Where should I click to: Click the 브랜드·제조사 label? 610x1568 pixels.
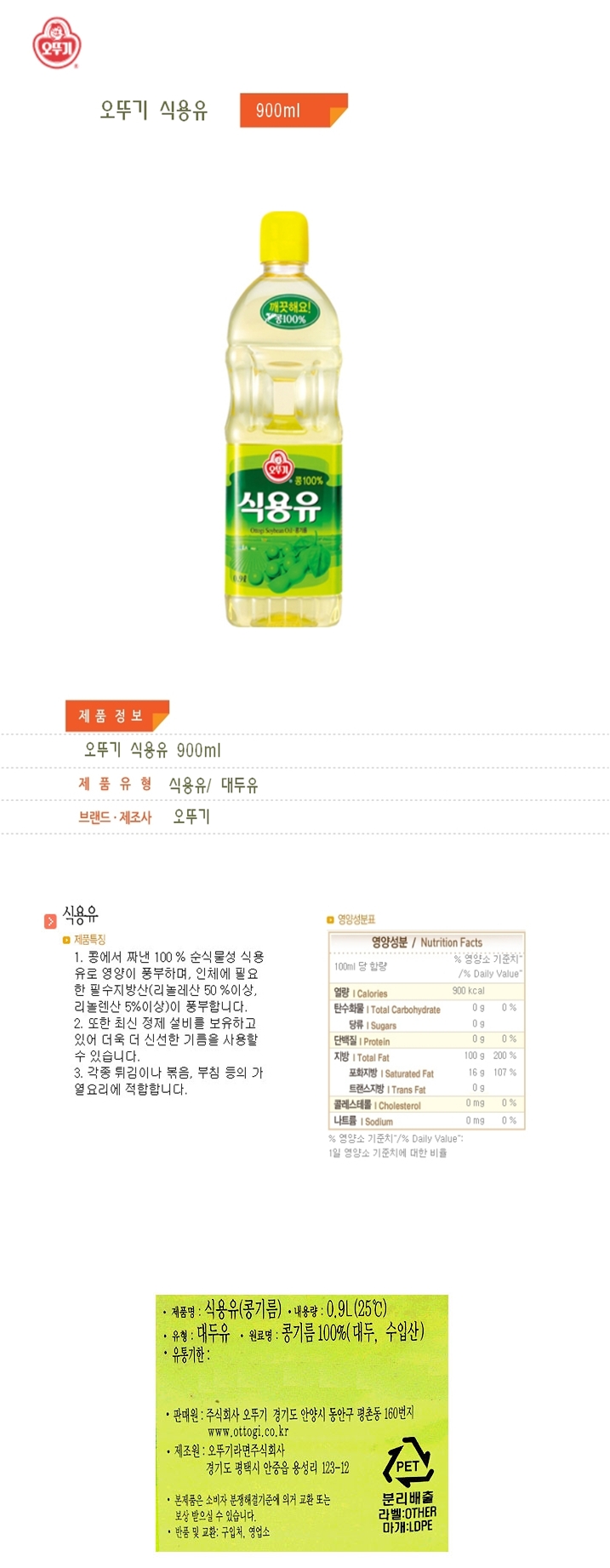click(x=115, y=817)
